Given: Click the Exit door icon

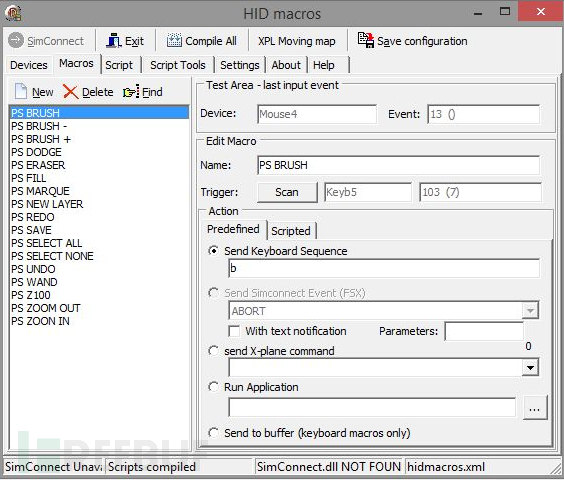Looking at the screenshot, I should [114, 41].
